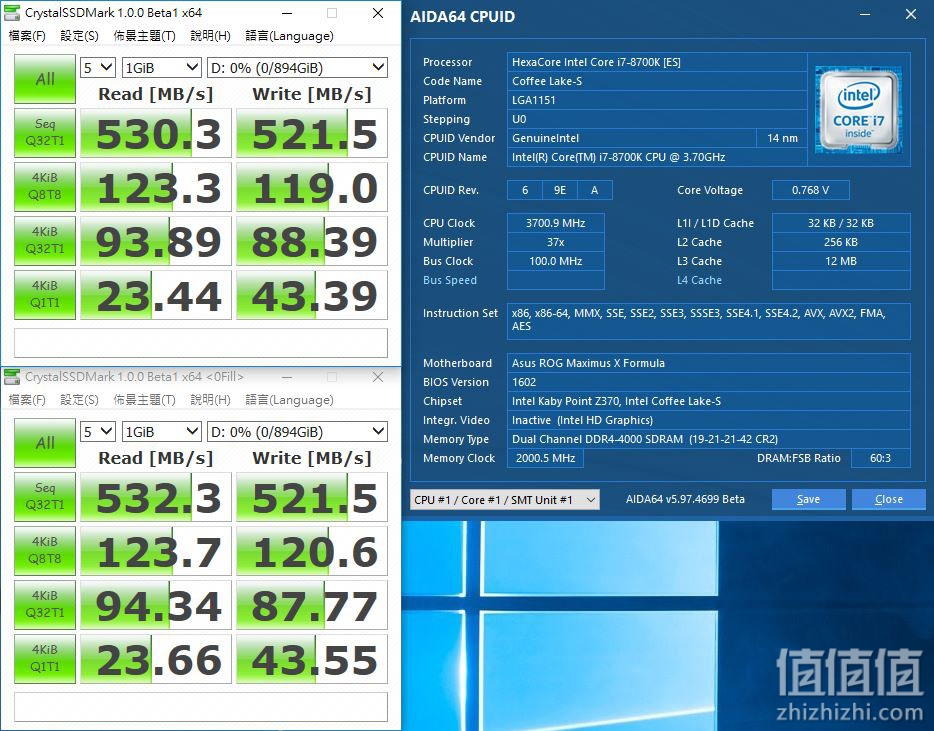Start 4KiB Q8T8 test in top window
This screenshot has height=731, width=934.
pos(45,186)
